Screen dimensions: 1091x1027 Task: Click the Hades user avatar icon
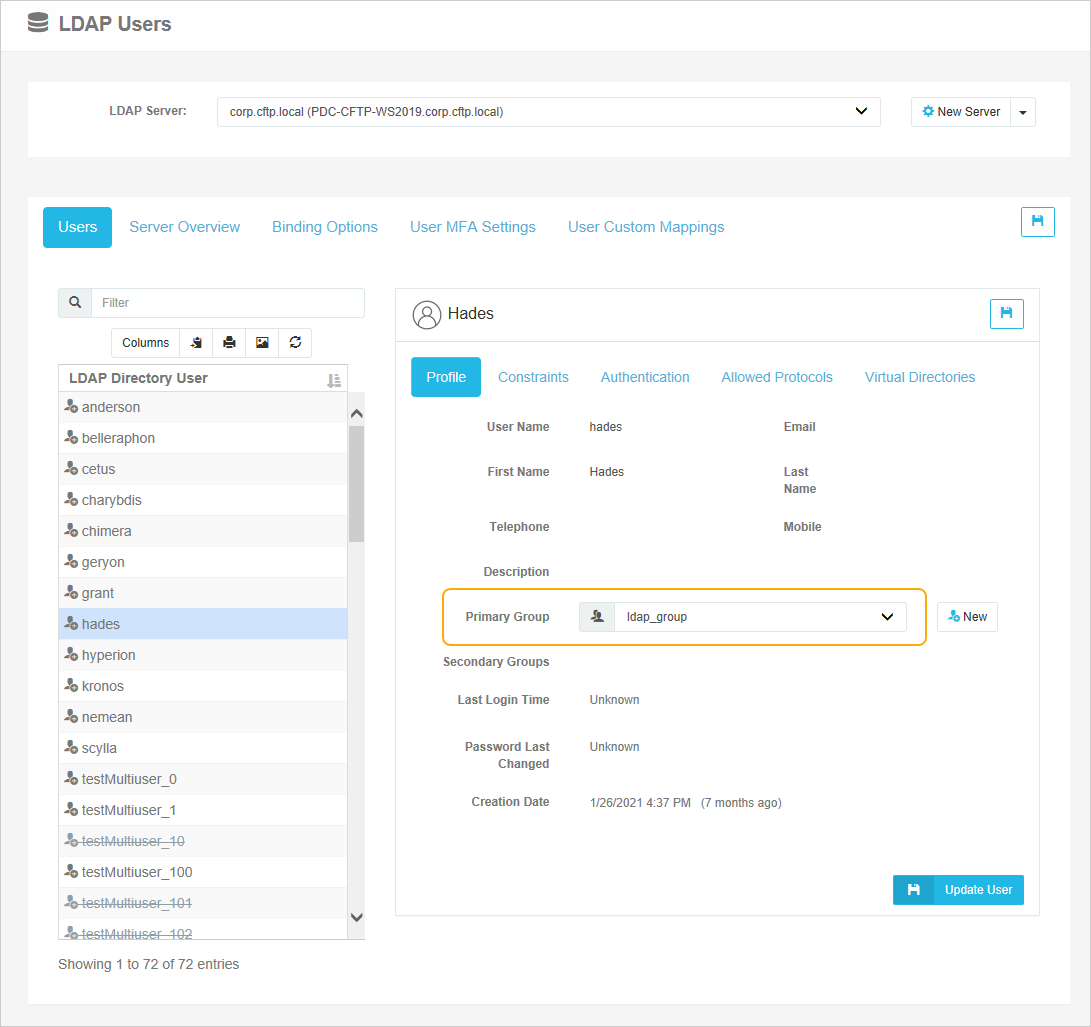pyautogui.click(x=427, y=313)
